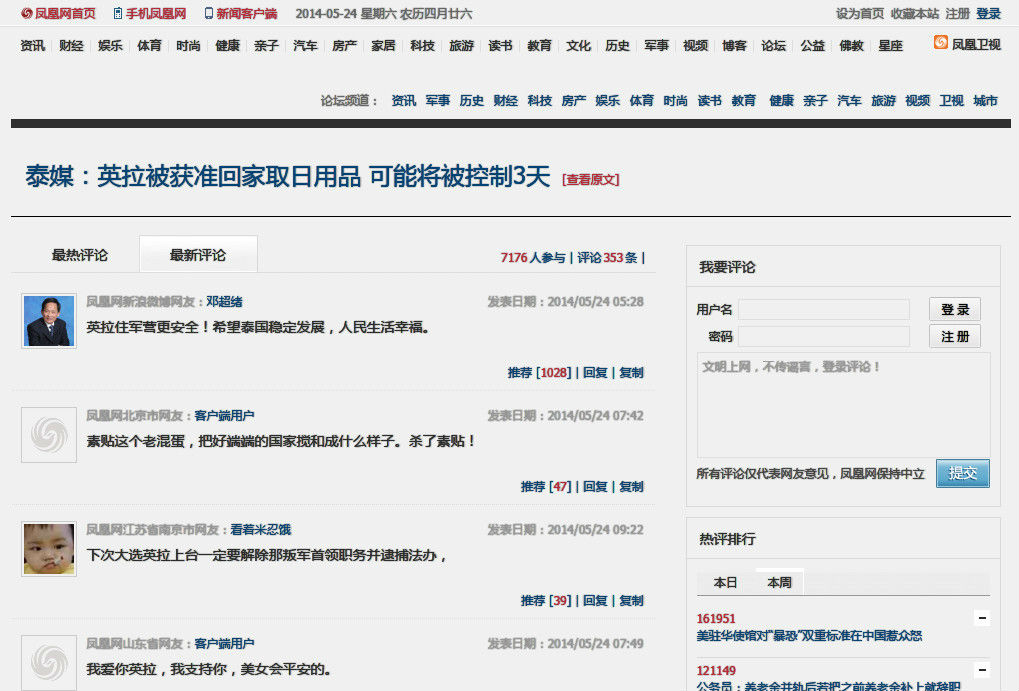The image size is (1019, 691).
Task: Open the 历史 forum channel
Action: 471,101
